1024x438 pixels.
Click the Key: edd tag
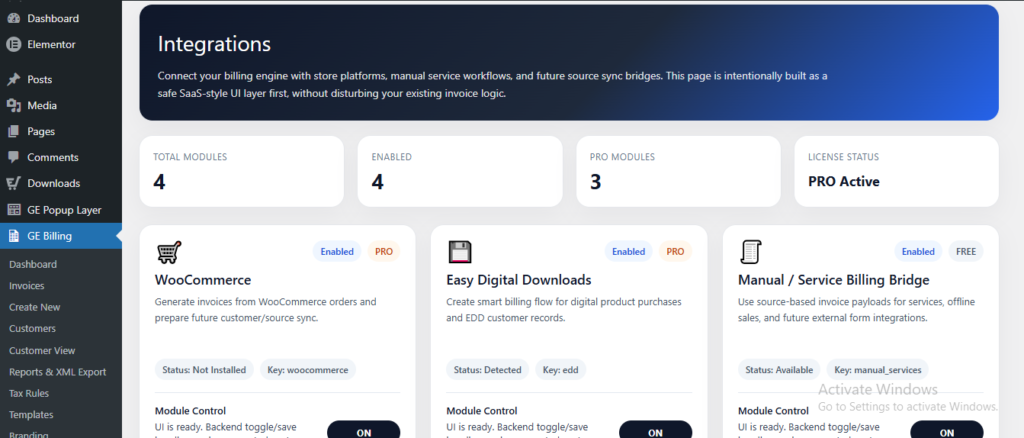click(x=561, y=369)
